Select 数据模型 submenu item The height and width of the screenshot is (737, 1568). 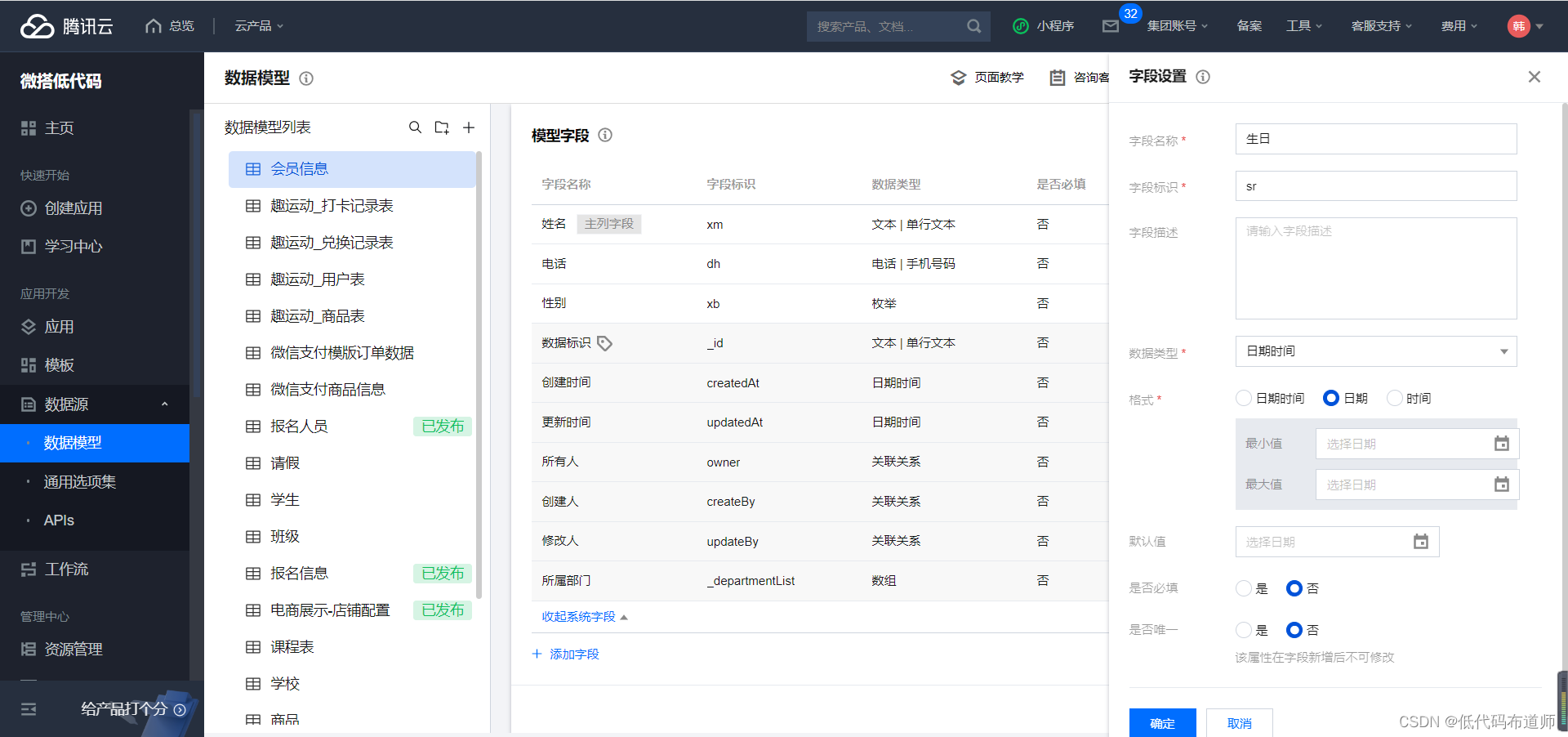[95, 443]
